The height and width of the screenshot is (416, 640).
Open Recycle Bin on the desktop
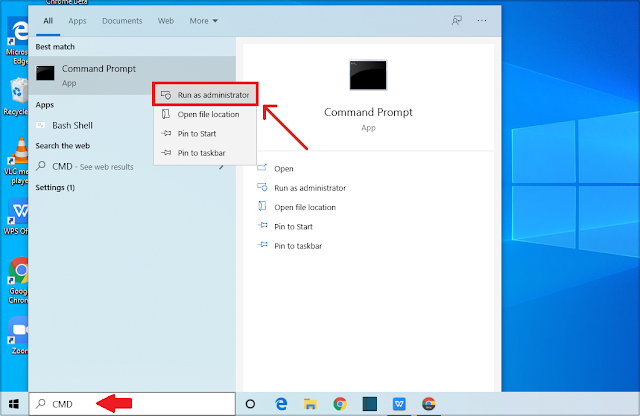pyautogui.click(x=16, y=97)
